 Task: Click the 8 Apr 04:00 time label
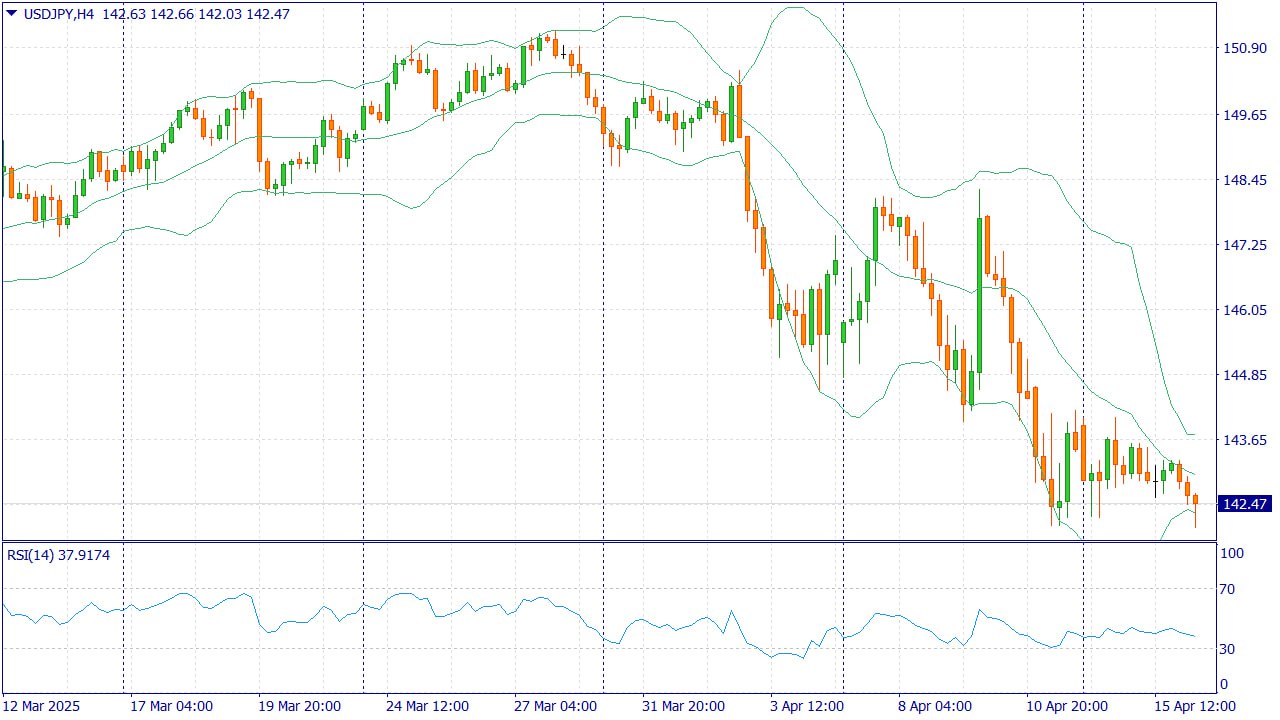pyautogui.click(x=935, y=706)
